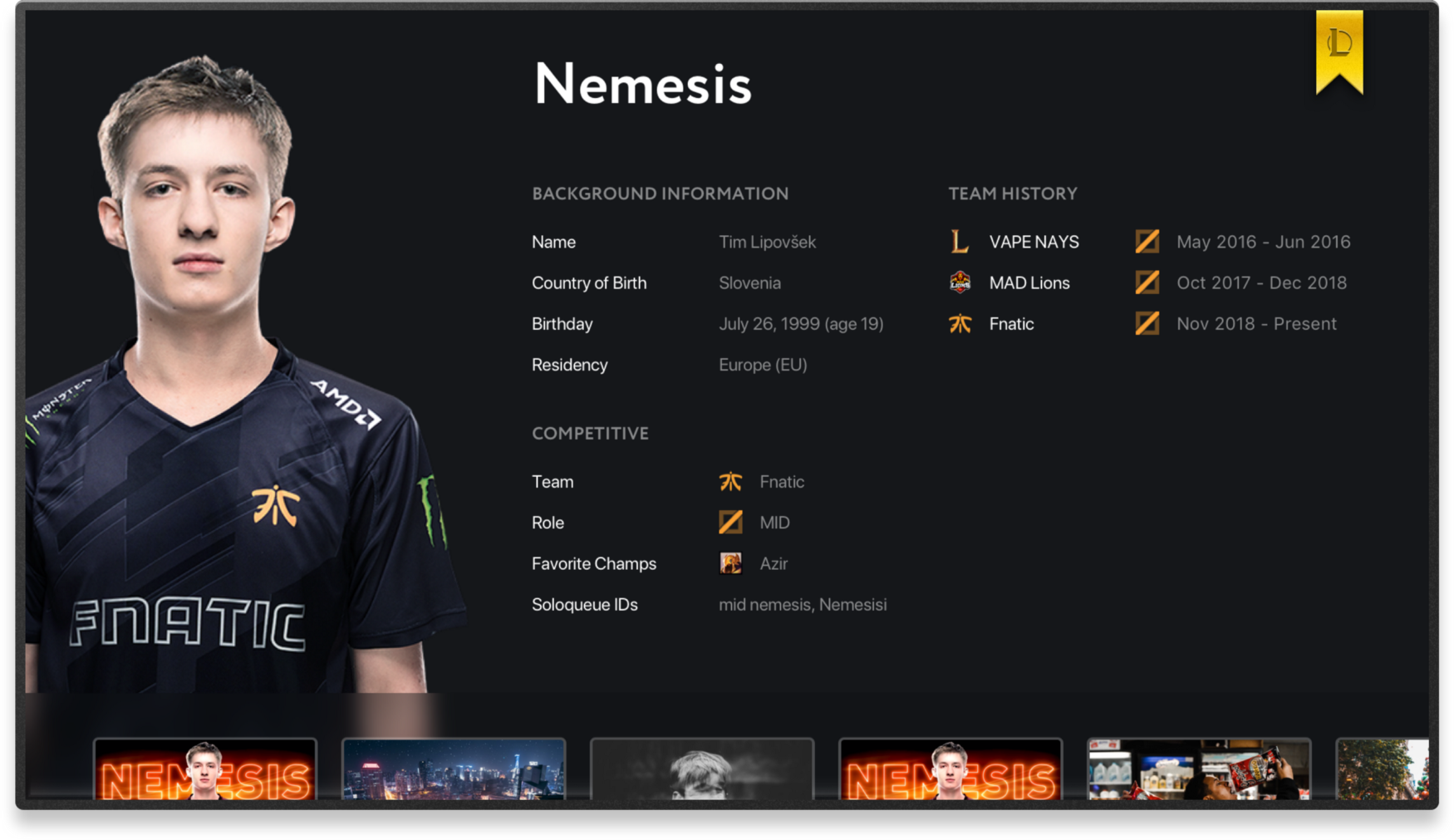This screenshot has width=1454, height=840.
Task: Click the MID role icon under Competitive
Action: point(730,522)
